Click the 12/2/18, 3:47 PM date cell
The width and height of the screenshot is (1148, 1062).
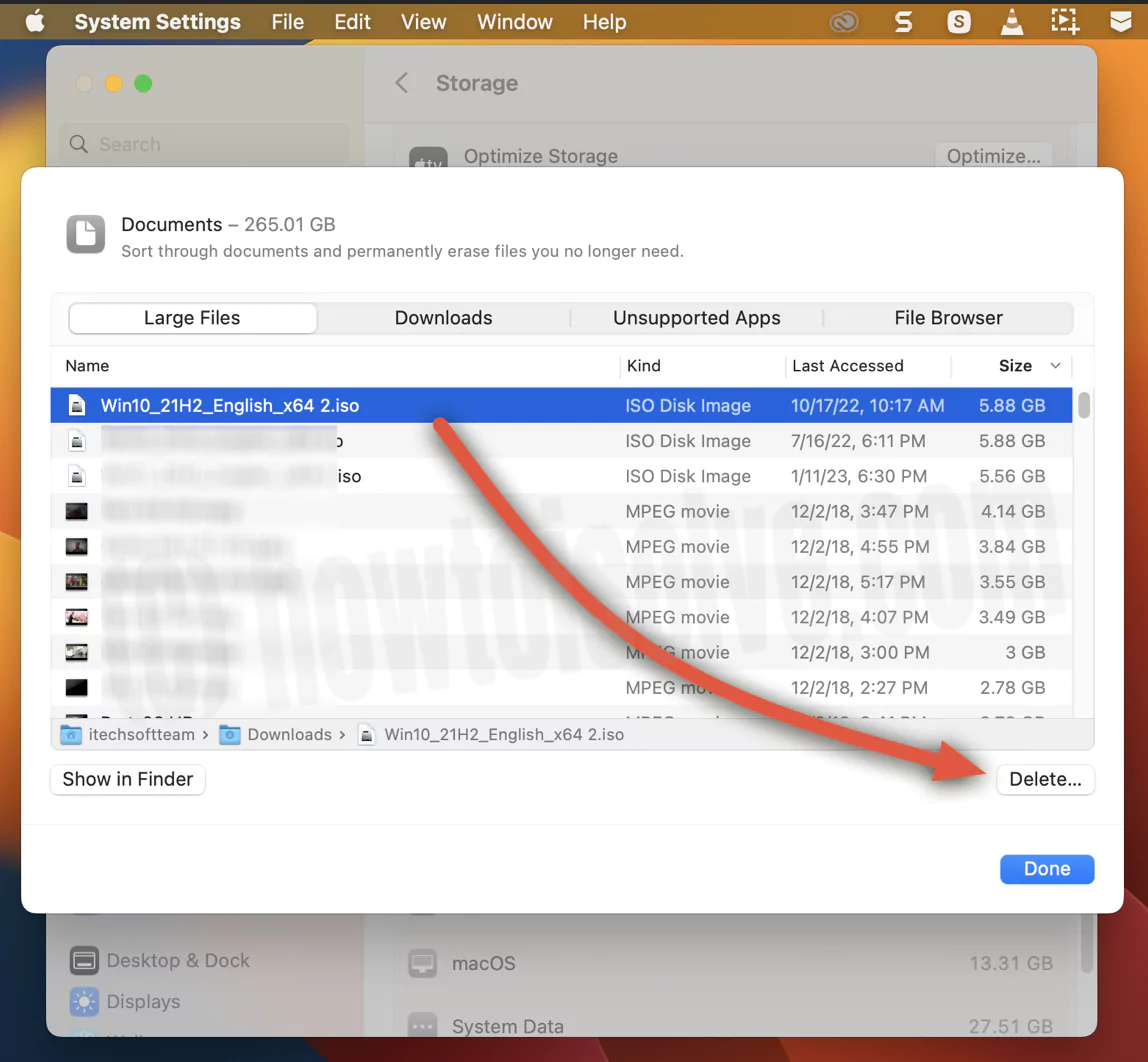pos(860,511)
